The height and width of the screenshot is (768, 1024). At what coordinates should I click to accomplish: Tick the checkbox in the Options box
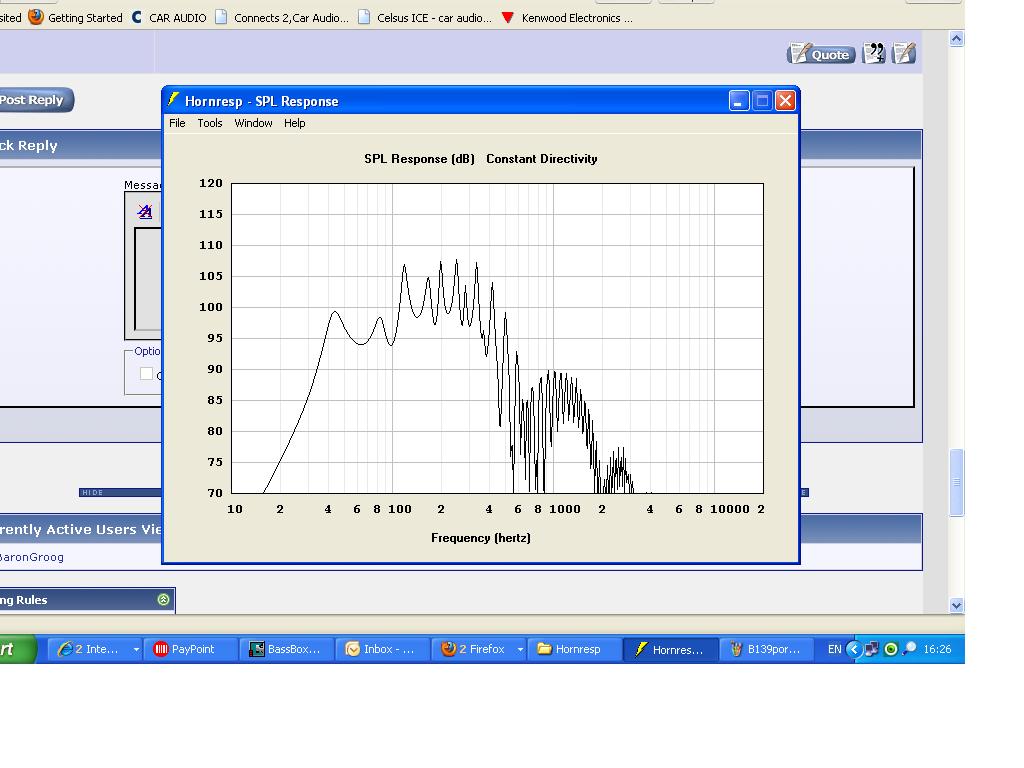click(x=146, y=374)
